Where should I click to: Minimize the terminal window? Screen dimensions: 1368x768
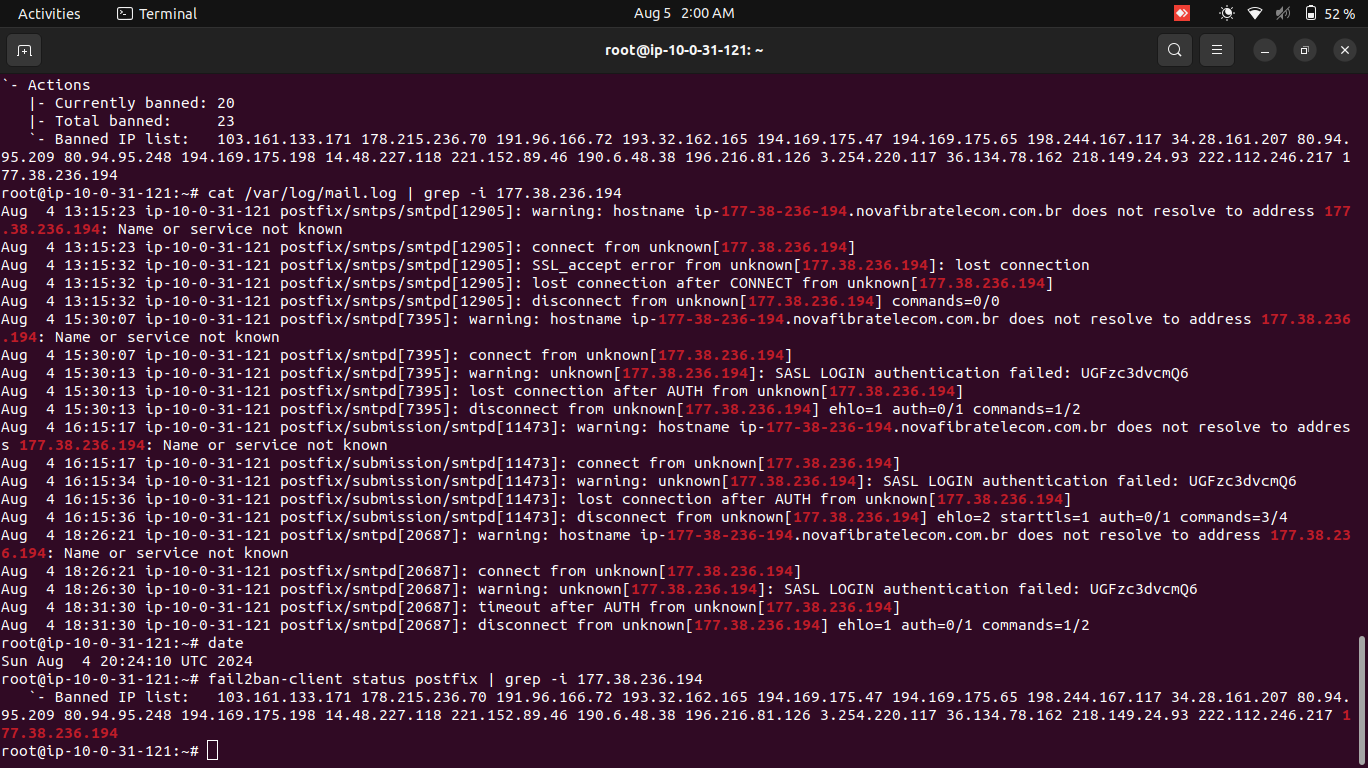point(1265,50)
